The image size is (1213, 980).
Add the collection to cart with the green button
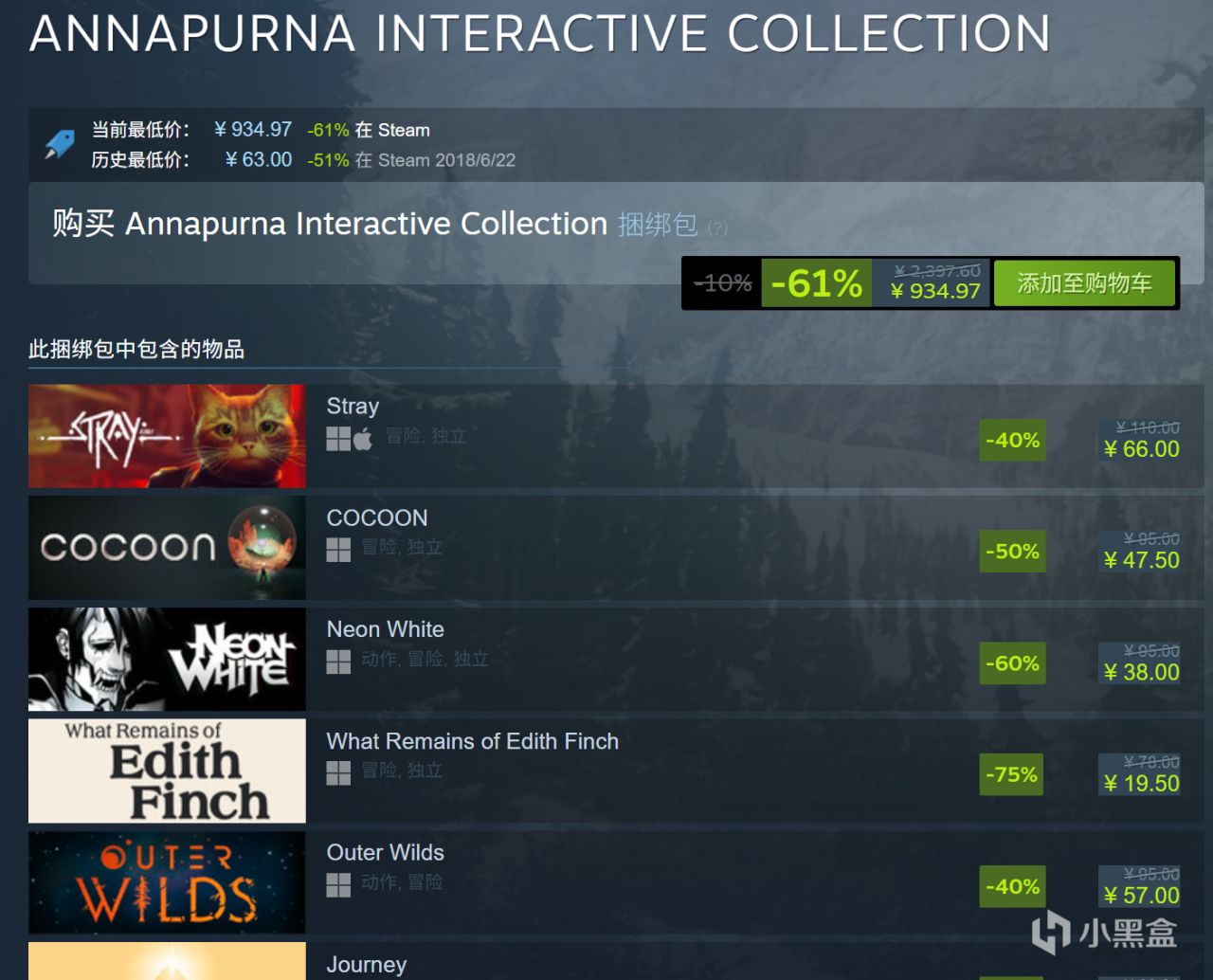pyautogui.click(x=1084, y=282)
